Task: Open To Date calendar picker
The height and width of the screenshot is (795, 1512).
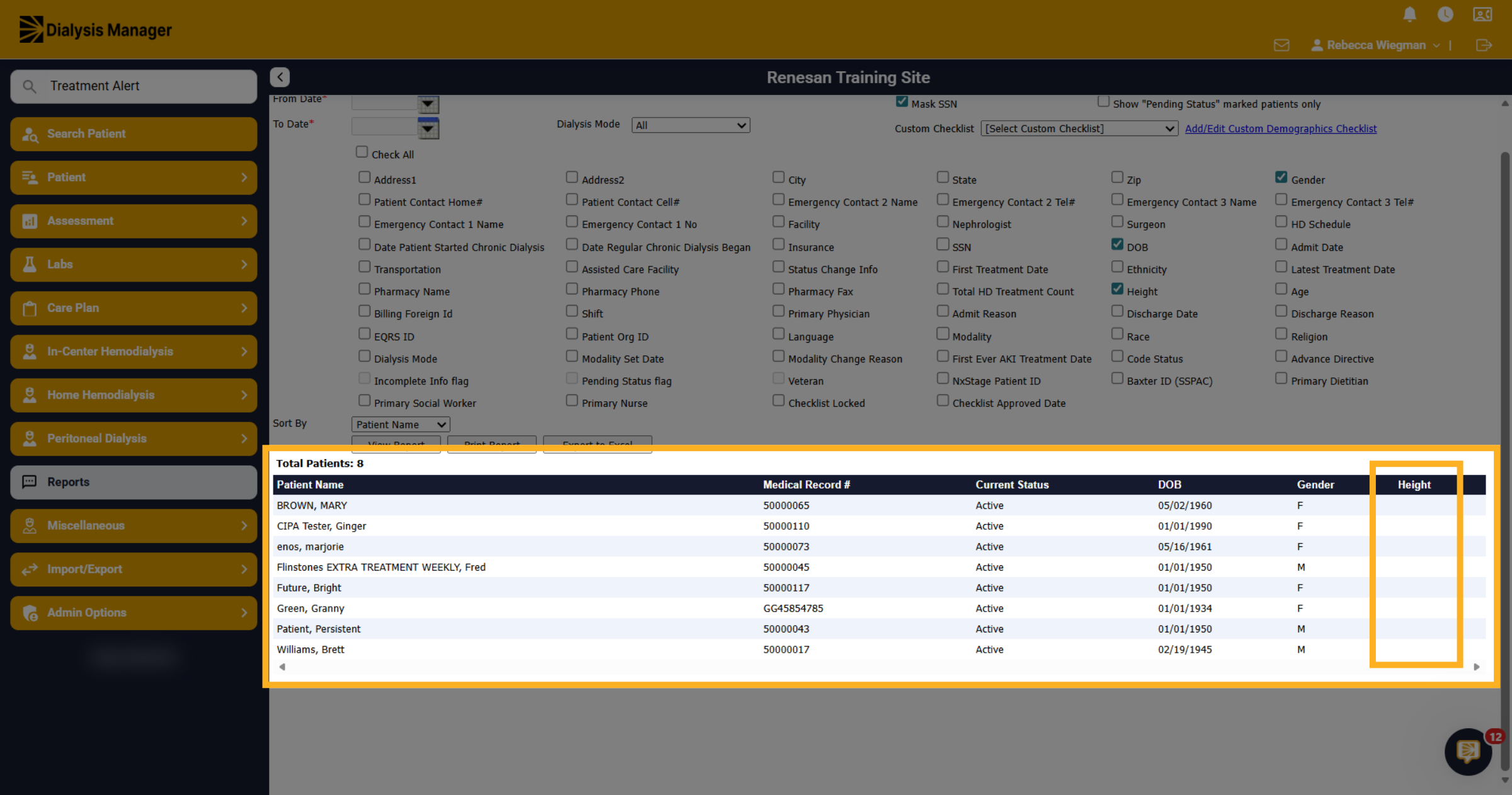Action: [428, 128]
